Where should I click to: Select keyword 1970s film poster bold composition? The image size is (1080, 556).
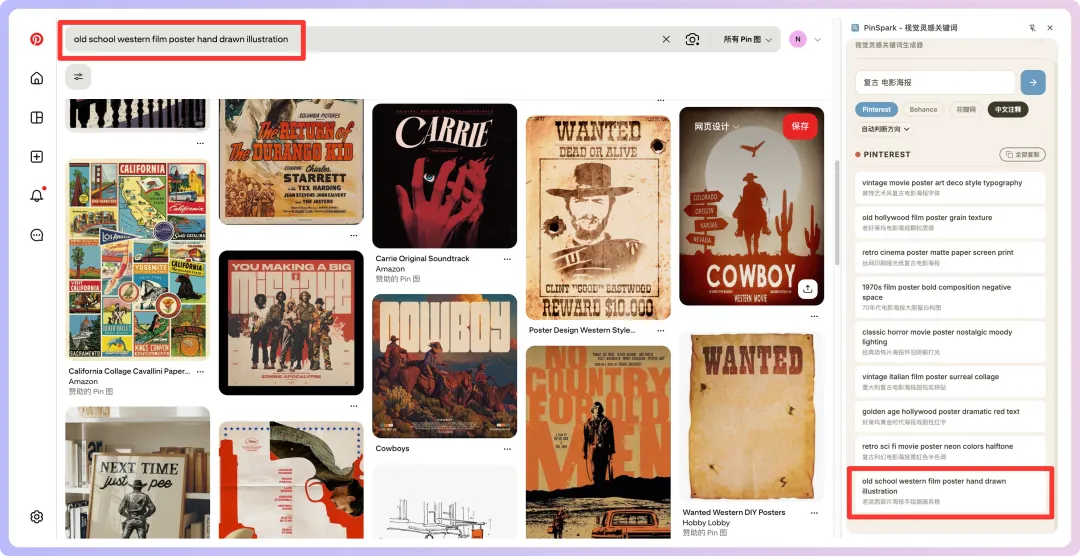coord(950,296)
